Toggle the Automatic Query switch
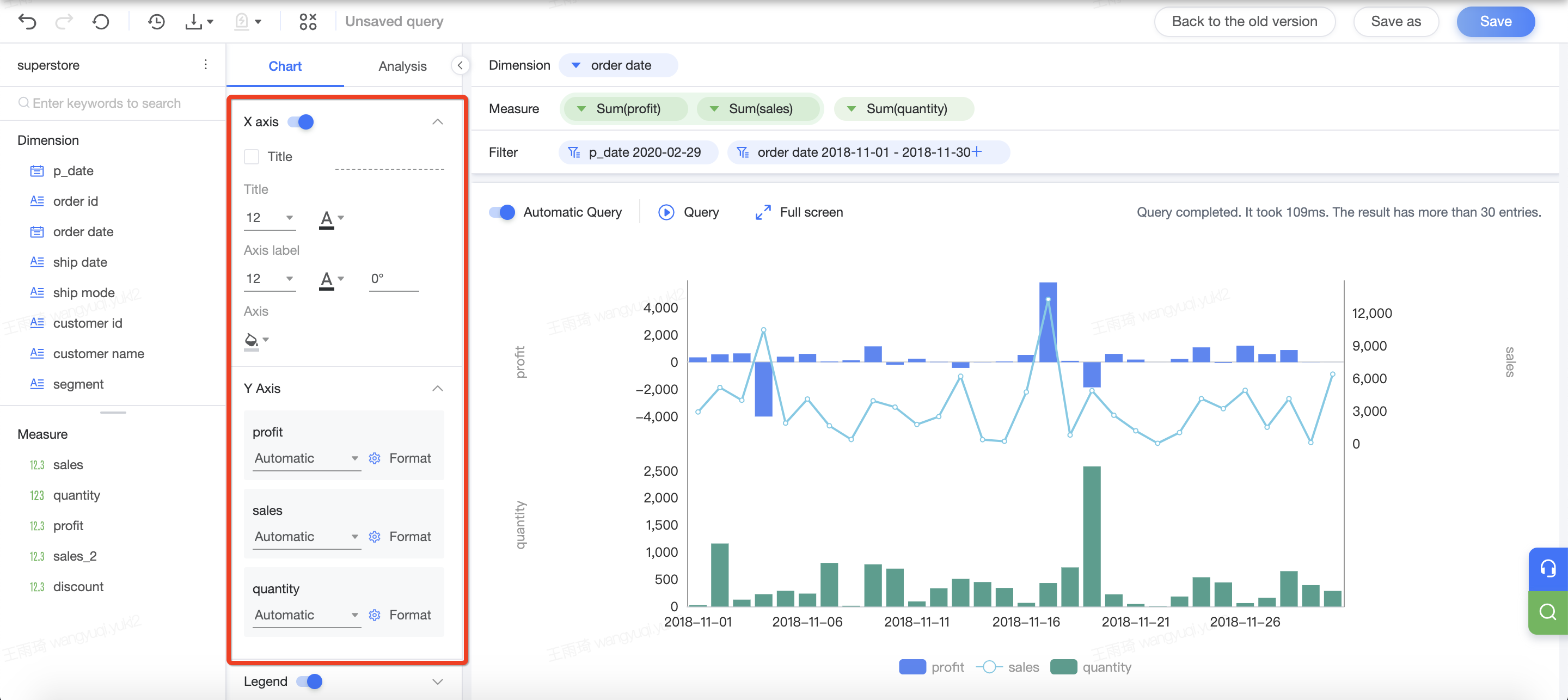 [502, 212]
